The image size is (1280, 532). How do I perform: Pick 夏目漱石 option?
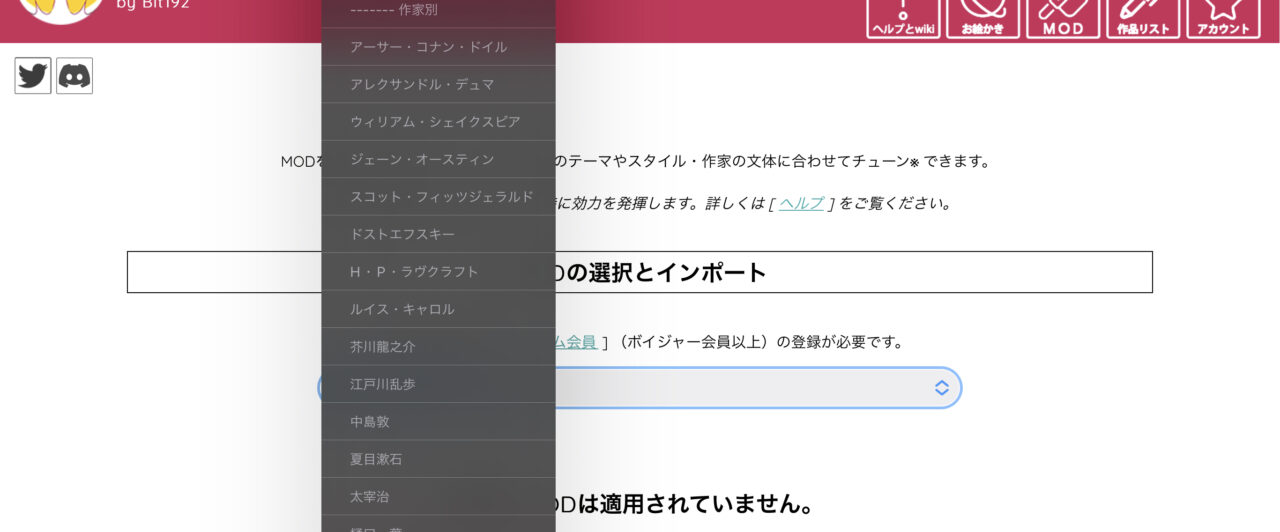coord(438,459)
